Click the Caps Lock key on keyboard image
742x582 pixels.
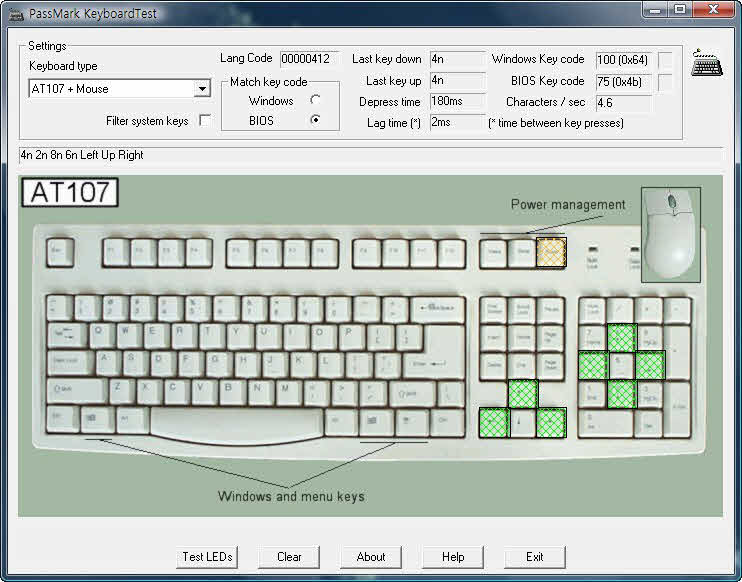click(x=71, y=363)
